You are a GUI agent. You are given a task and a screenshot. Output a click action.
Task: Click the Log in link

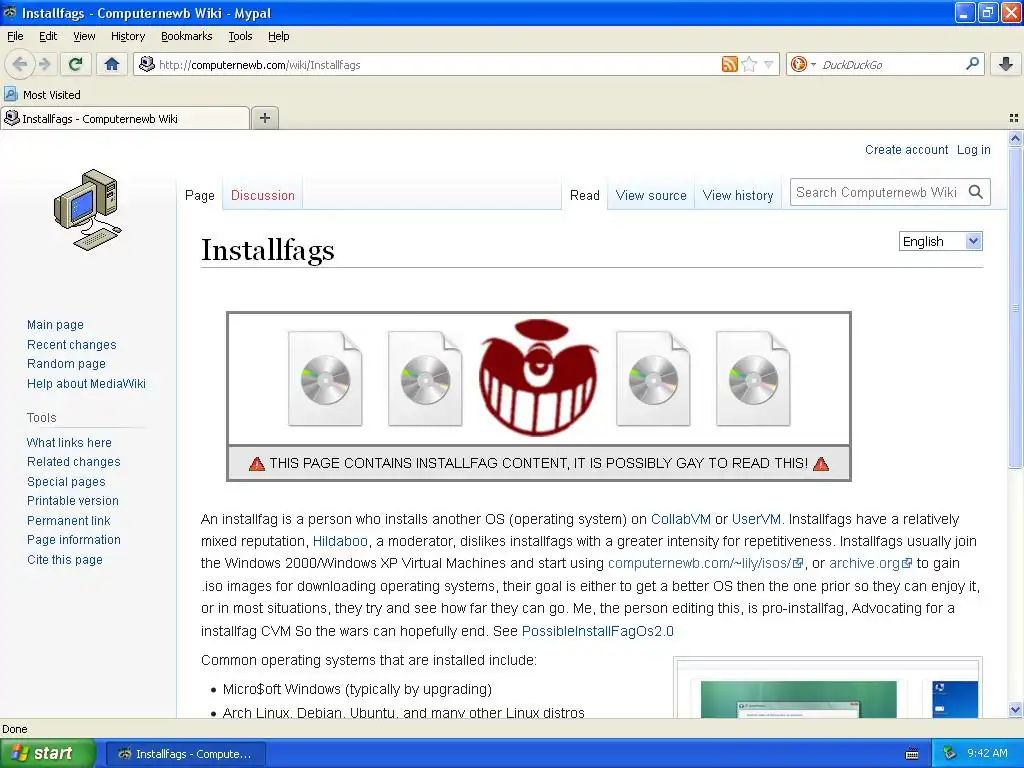pos(974,150)
